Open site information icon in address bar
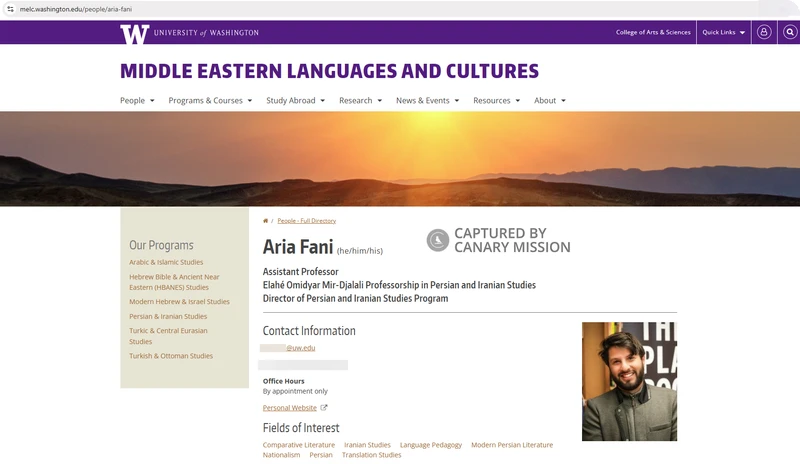Image resolution: width=800 pixels, height=464 pixels. (10, 8)
